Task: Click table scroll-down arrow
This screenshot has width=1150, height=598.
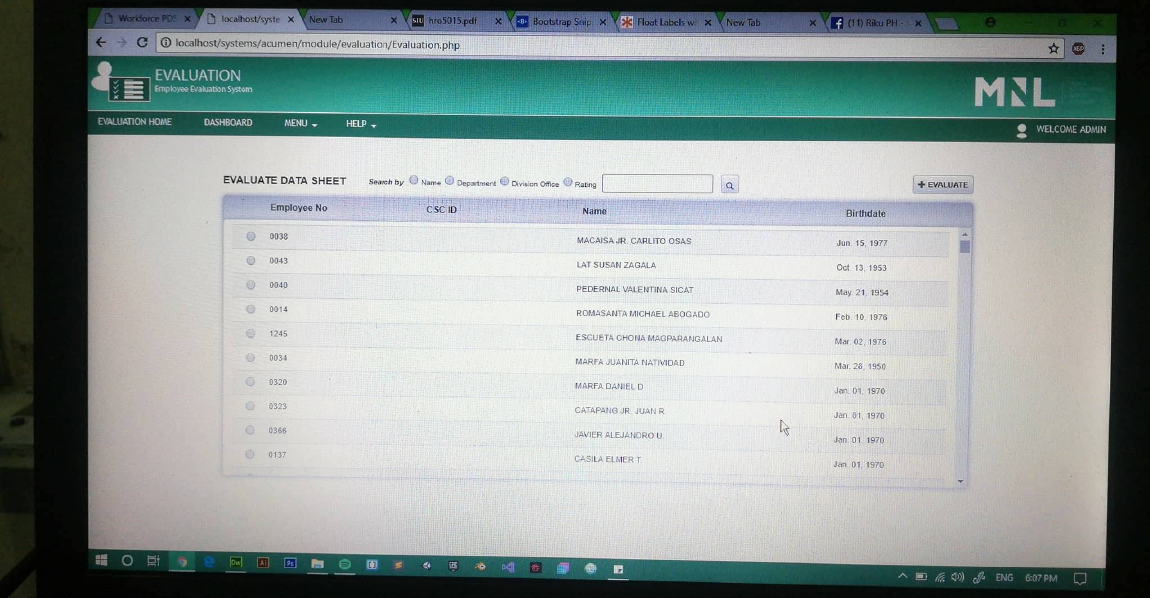Action: (x=961, y=481)
